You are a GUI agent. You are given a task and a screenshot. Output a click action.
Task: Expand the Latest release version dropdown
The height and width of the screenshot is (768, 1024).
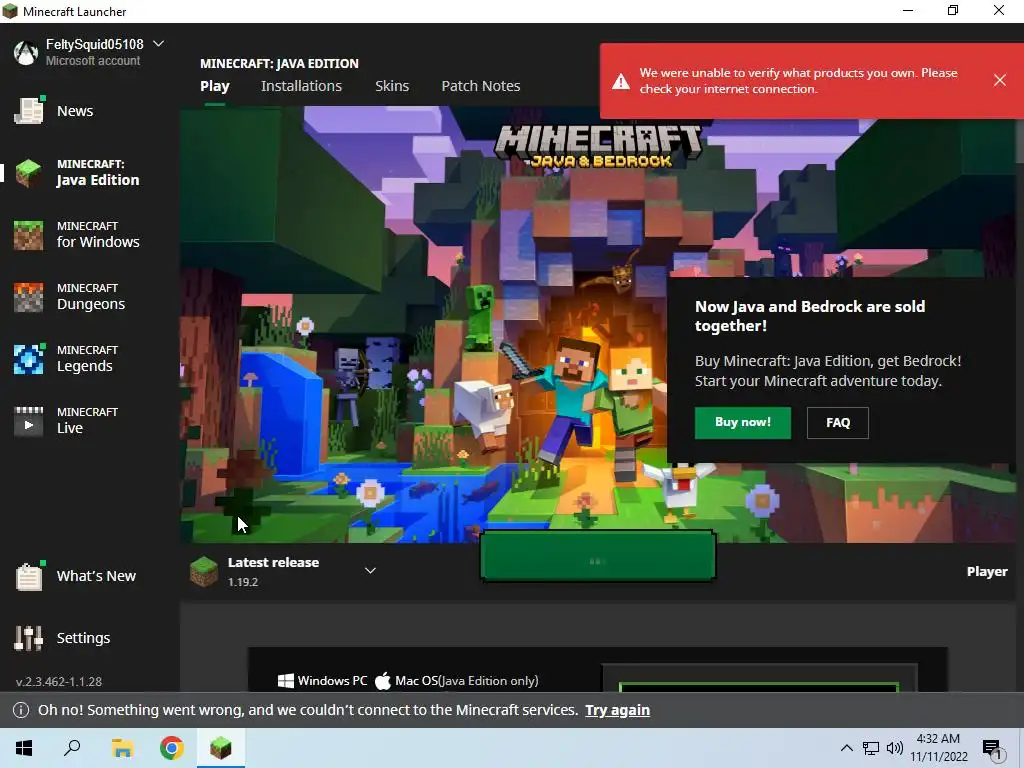coord(370,571)
